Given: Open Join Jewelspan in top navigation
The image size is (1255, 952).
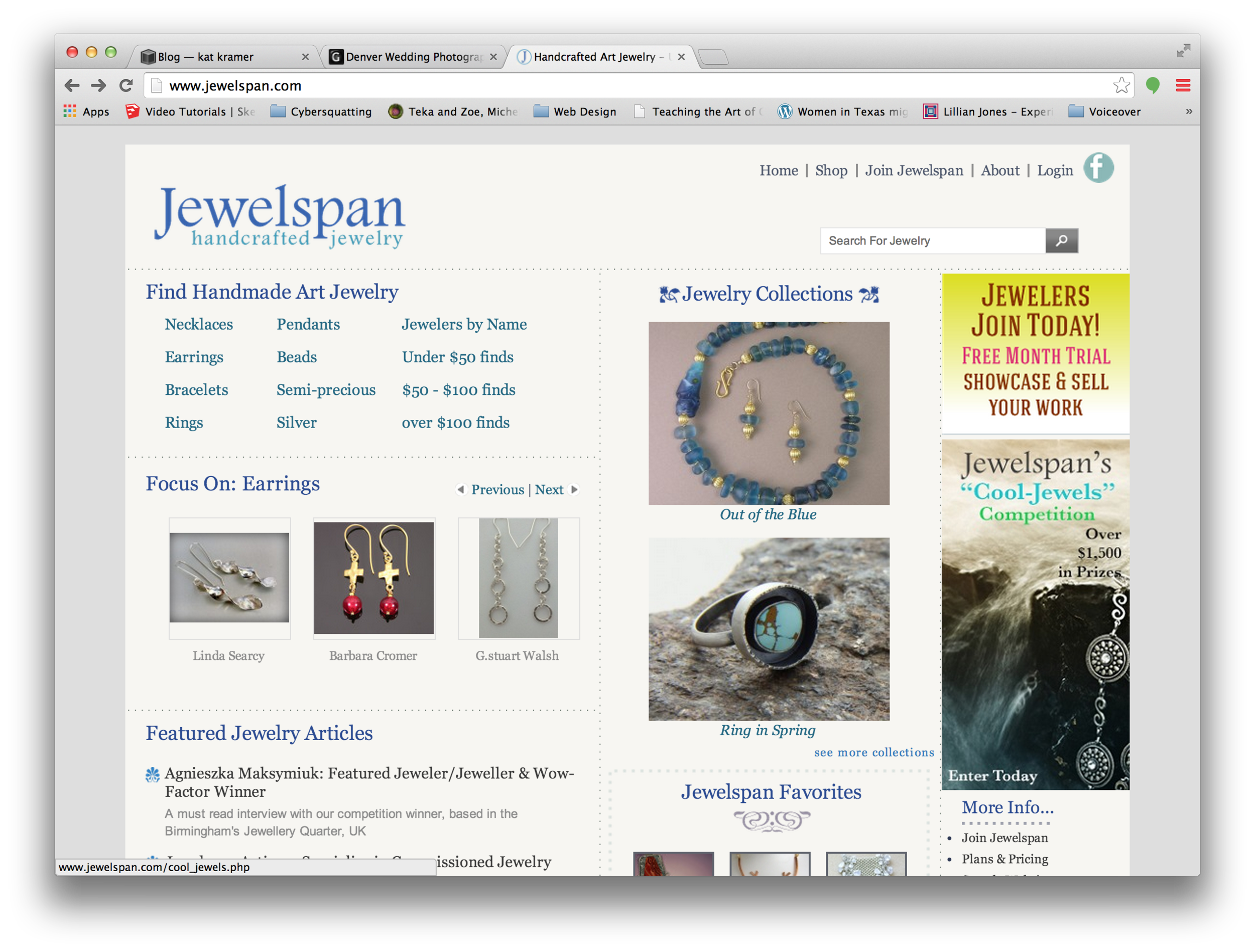Looking at the screenshot, I should tap(914, 170).
